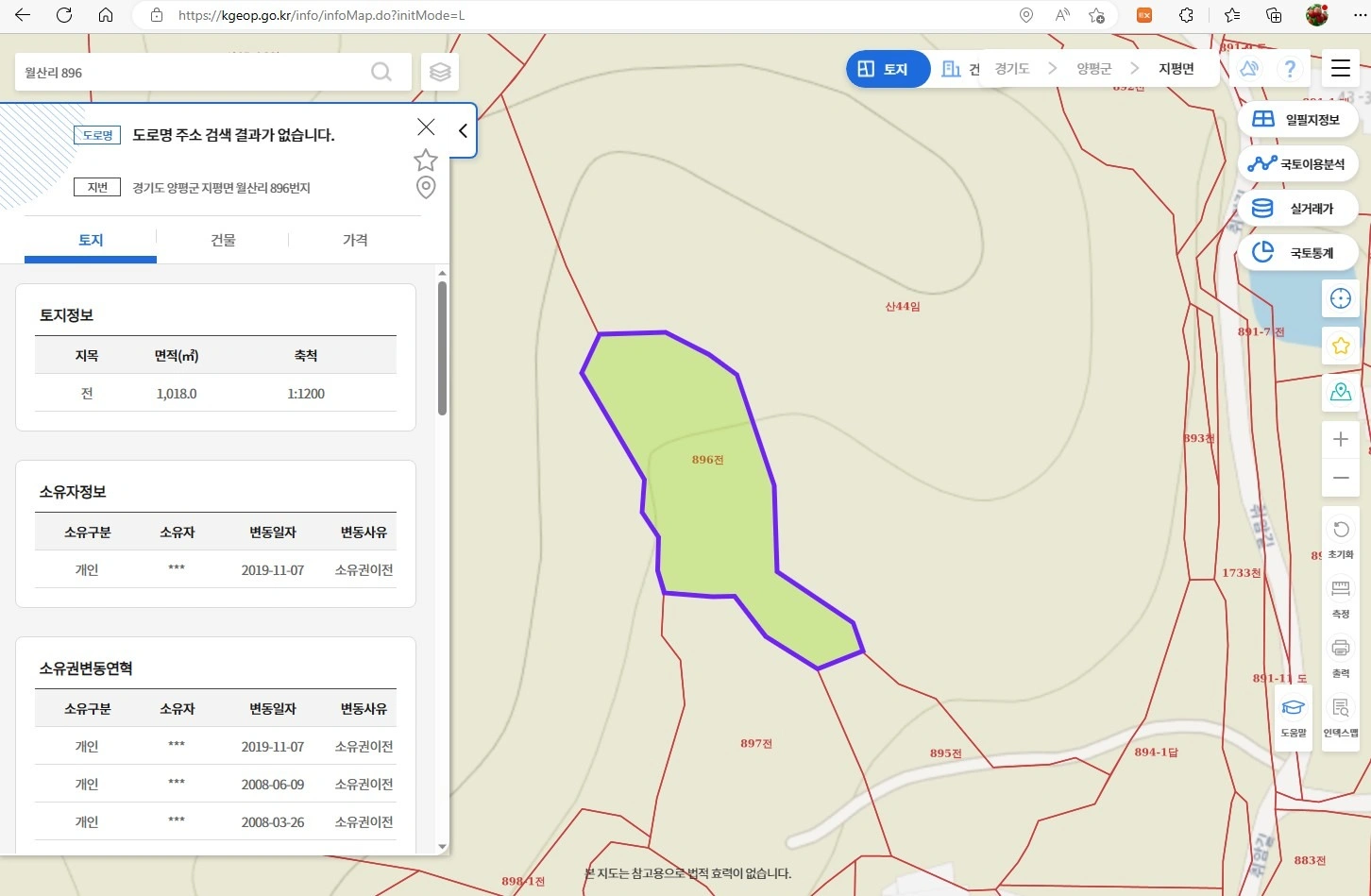The width and height of the screenshot is (1371, 896).
Task: Click the location pin icon in panel
Action: point(426,188)
